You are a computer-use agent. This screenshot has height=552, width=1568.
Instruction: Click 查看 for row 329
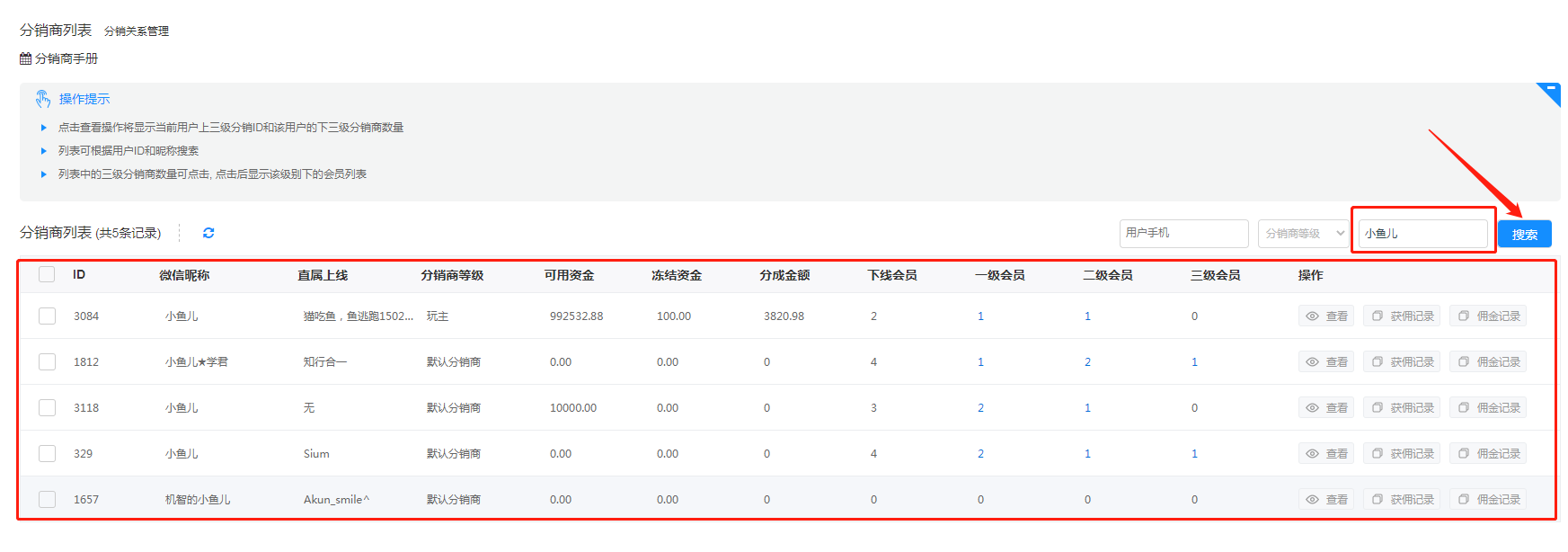coord(1326,453)
